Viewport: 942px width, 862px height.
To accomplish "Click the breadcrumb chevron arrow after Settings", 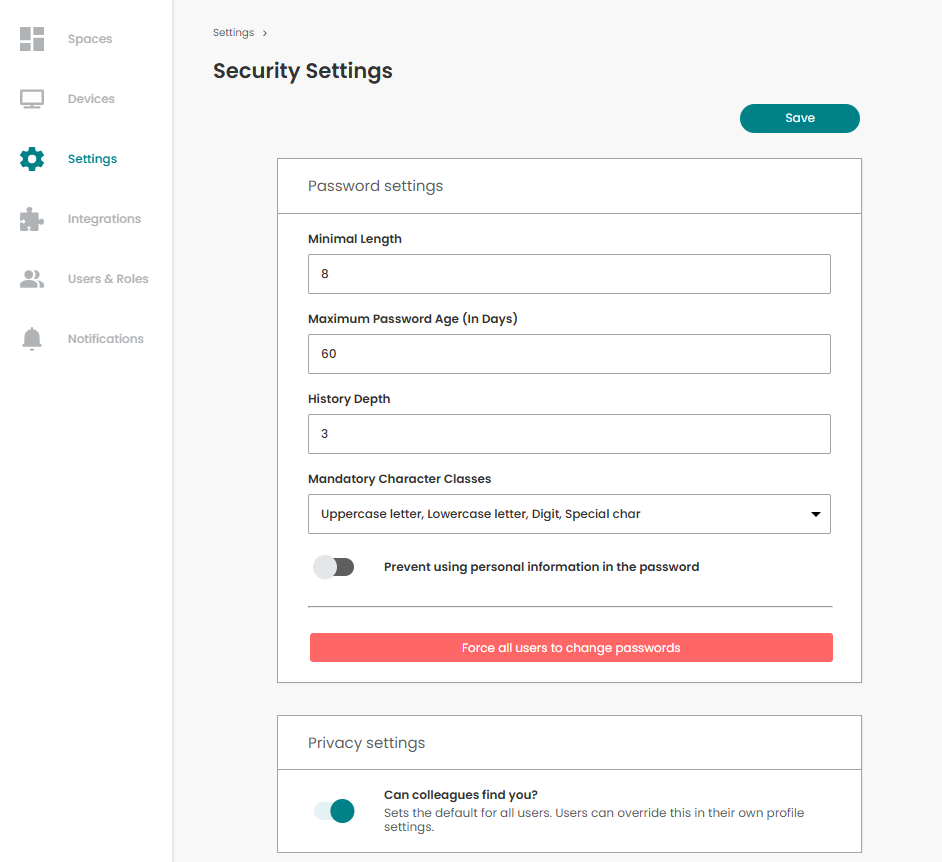I will point(264,33).
